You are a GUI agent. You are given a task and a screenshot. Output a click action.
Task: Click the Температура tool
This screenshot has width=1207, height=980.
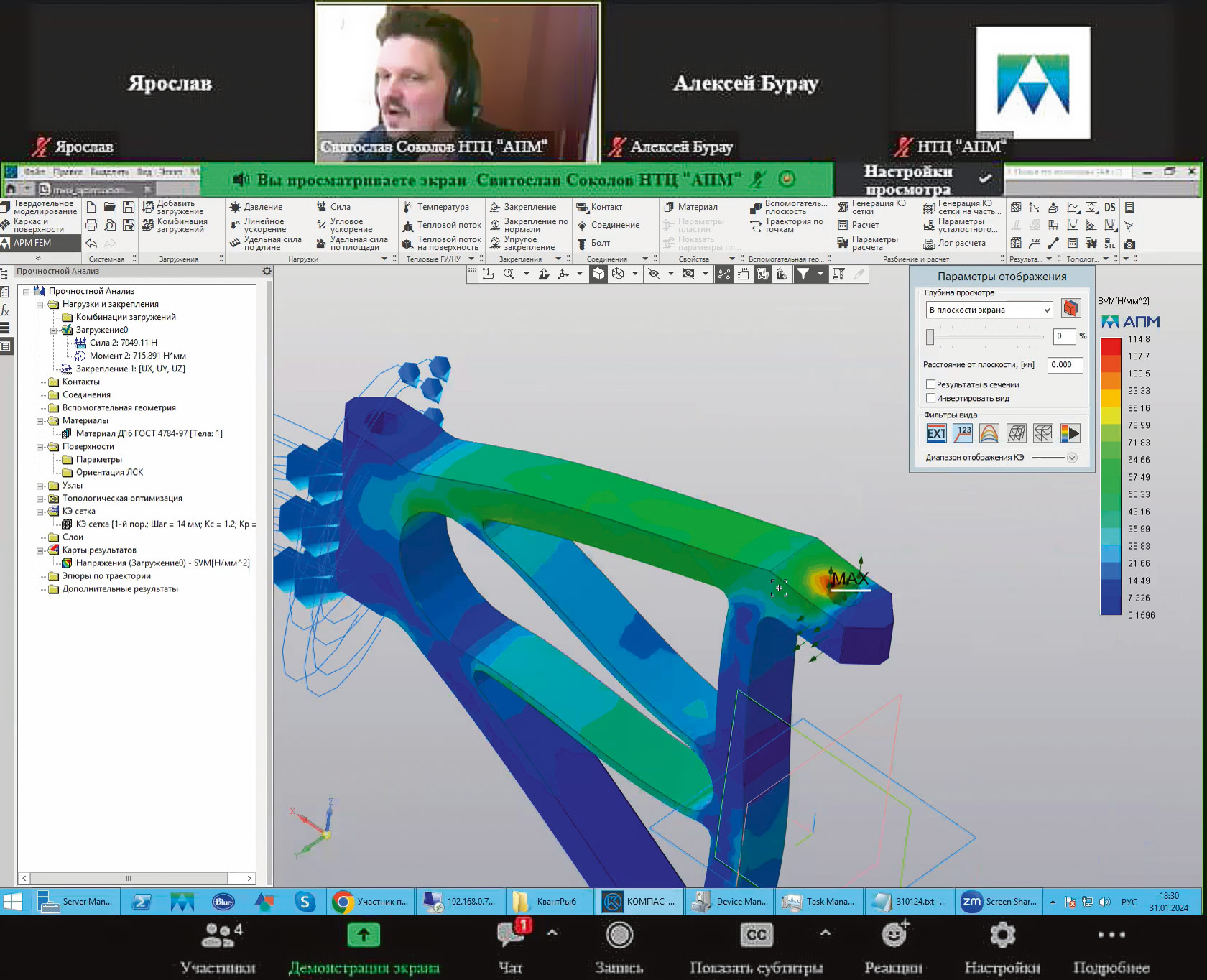pyautogui.click(x=435, y=207)
